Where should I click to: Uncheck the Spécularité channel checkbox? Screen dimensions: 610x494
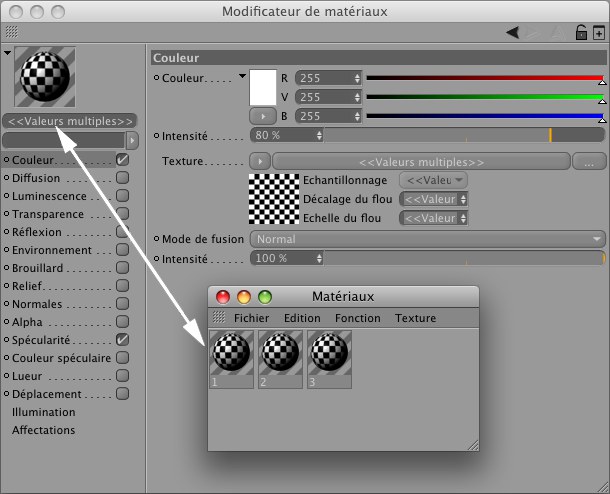122,340
